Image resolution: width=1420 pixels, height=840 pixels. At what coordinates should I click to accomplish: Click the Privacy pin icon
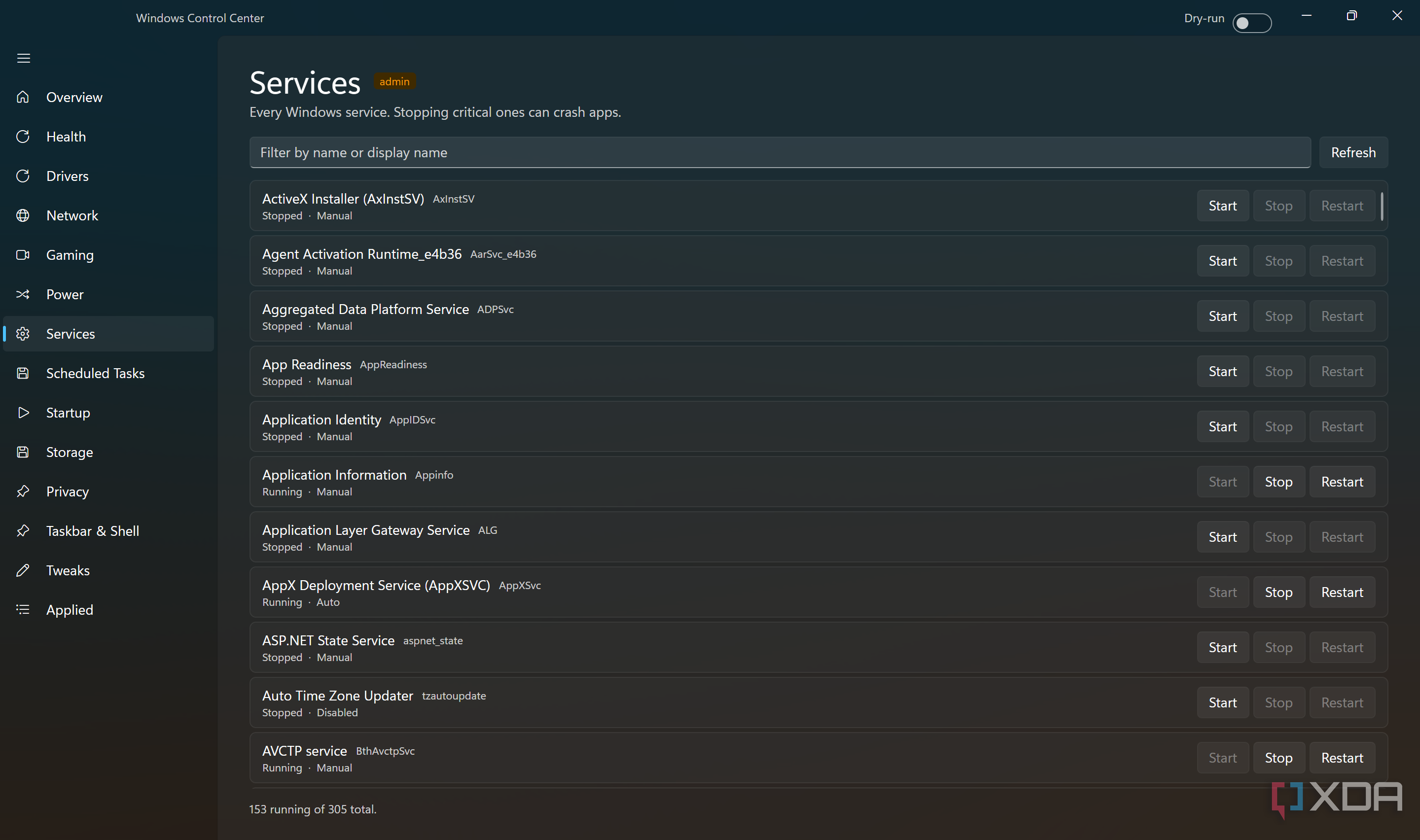(23, 491)
